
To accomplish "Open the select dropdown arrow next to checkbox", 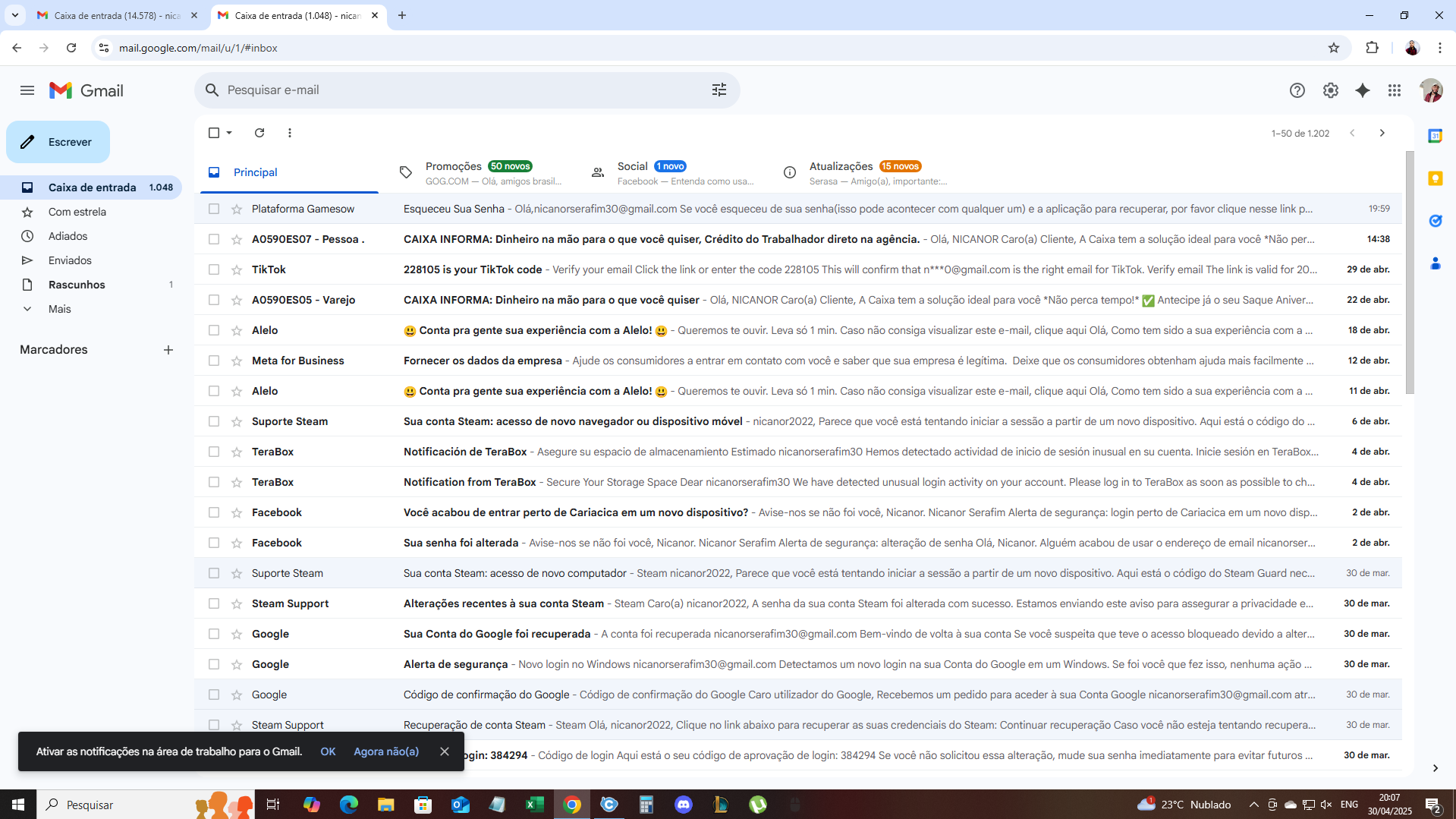I will pos(229,133).
